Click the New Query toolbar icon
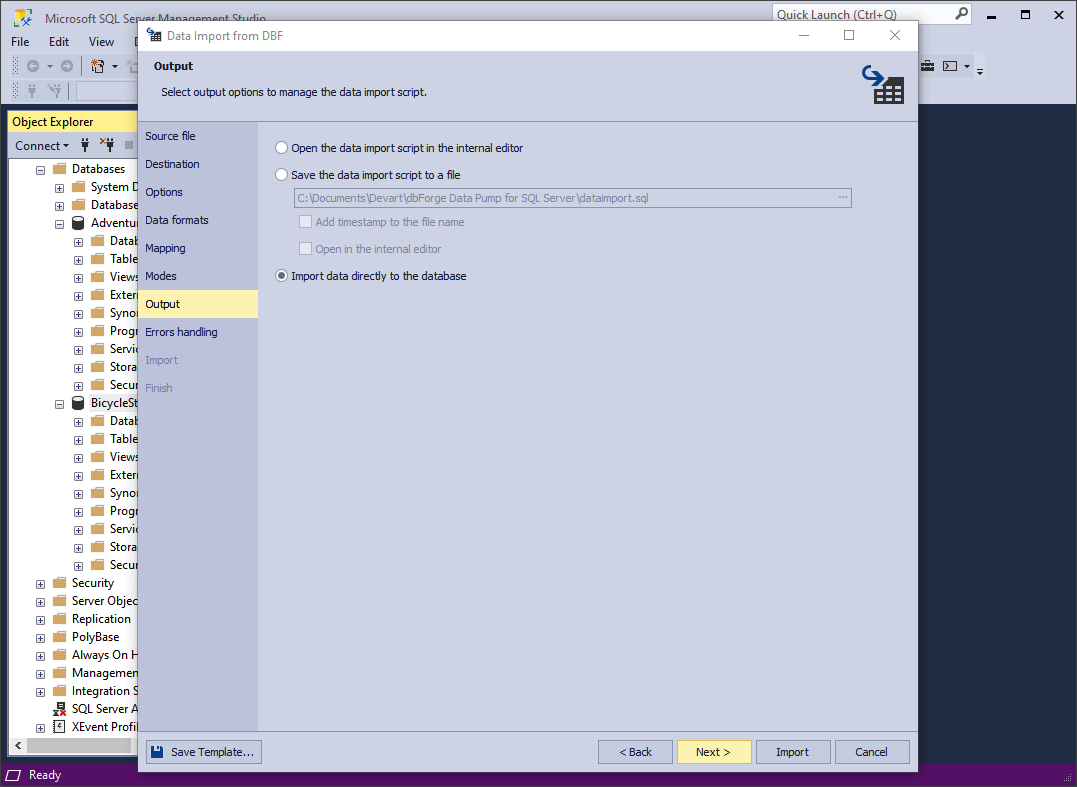This screenshot has height=787, width=1077. pyautogui.click(x=97, y=66)
